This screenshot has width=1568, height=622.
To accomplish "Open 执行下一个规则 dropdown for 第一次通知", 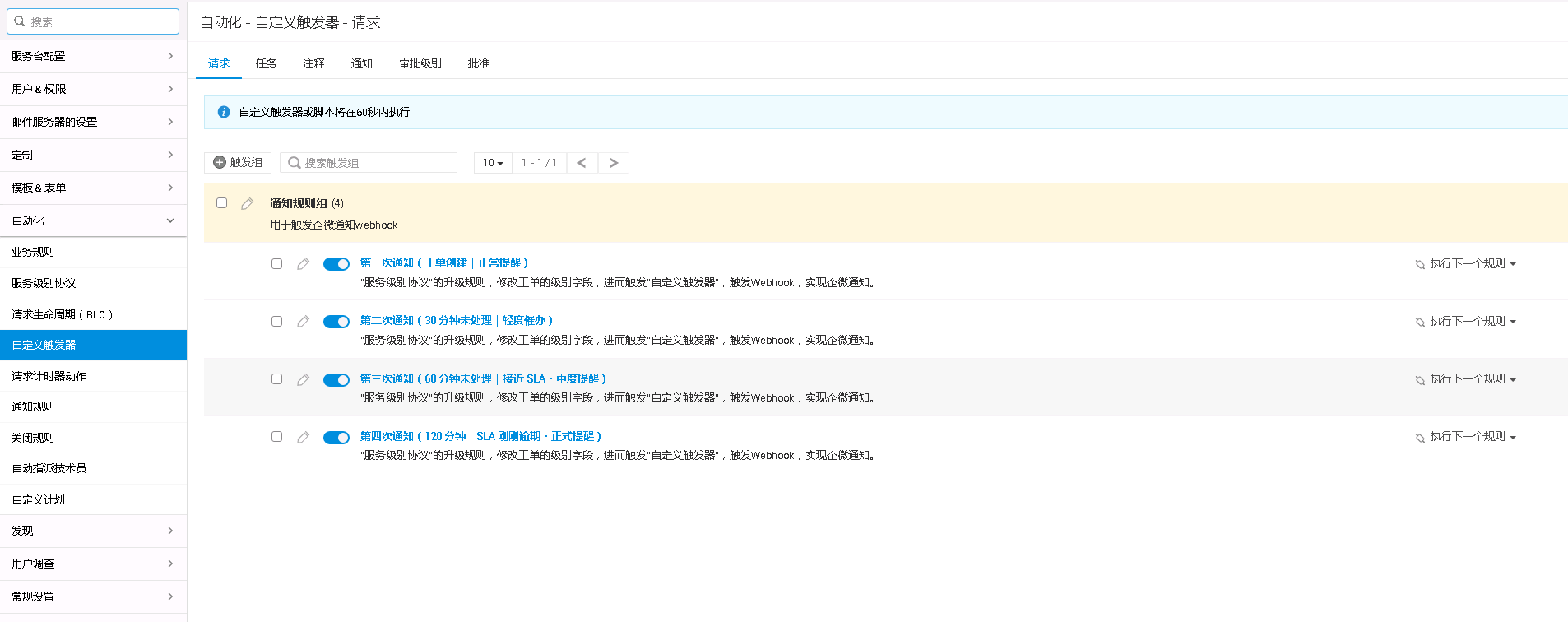I will tap(1467, 264).
